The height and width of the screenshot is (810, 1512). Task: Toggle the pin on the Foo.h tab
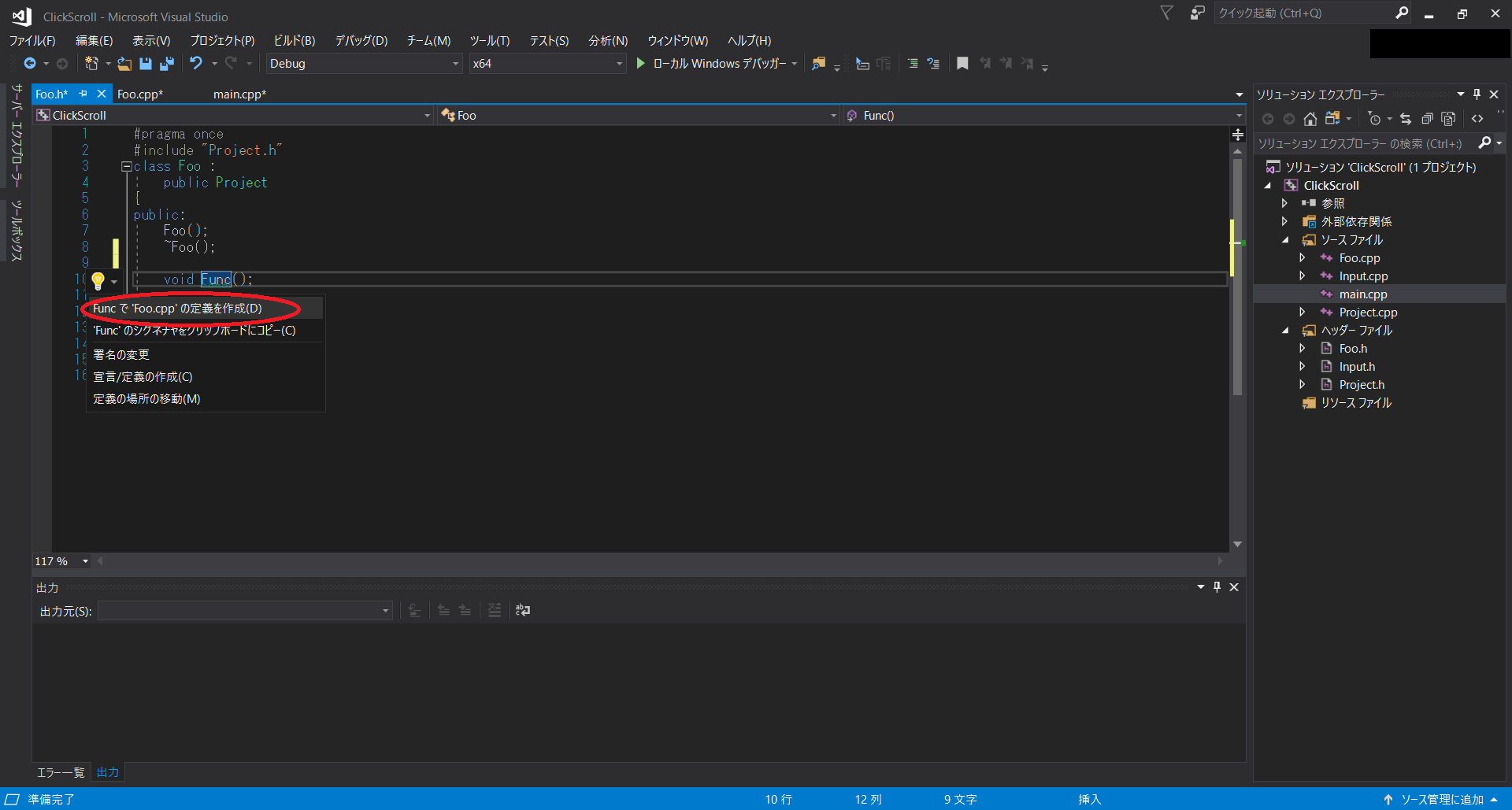pos(83,94)
